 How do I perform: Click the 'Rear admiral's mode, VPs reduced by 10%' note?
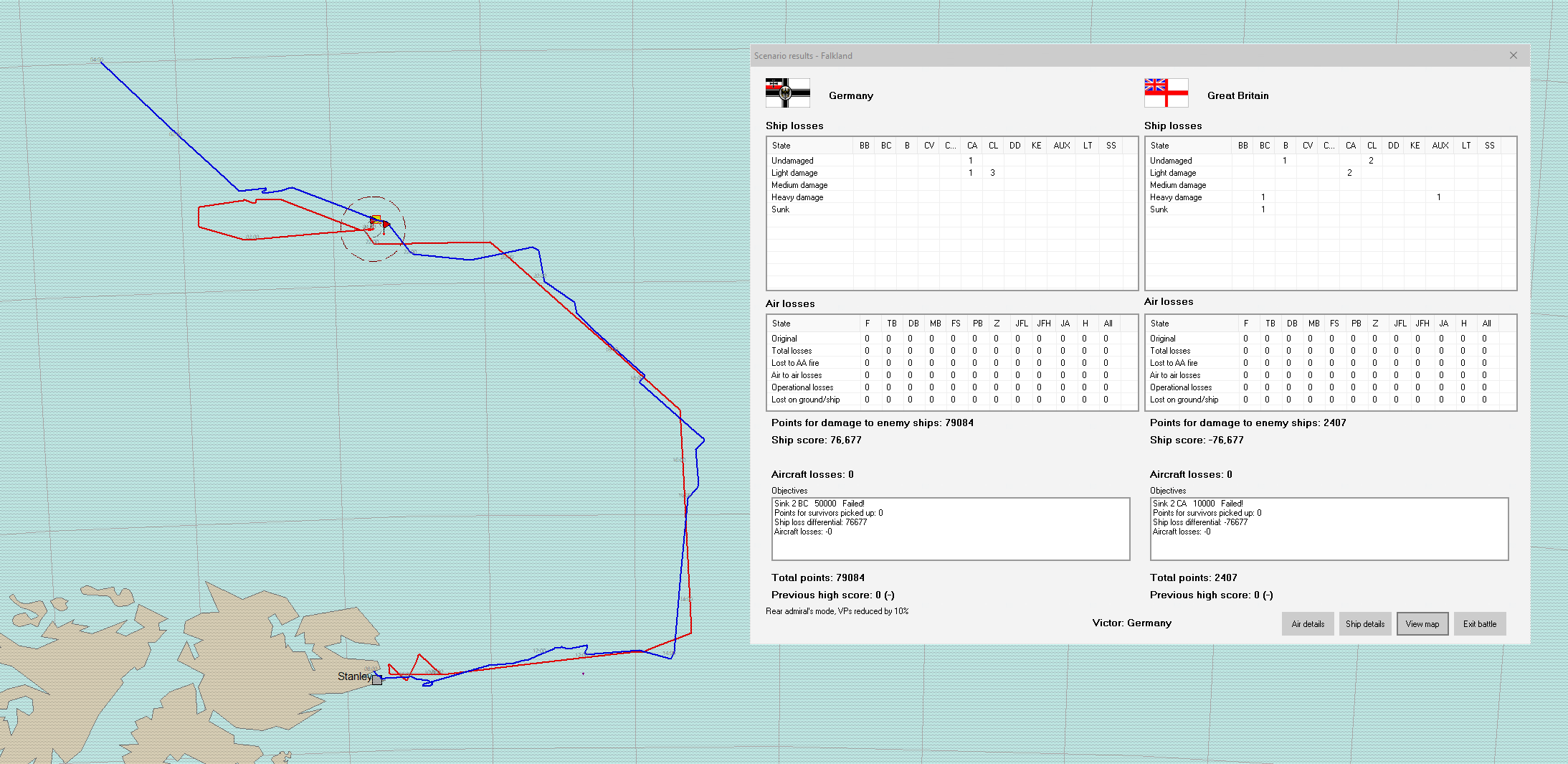pos(837,611)
